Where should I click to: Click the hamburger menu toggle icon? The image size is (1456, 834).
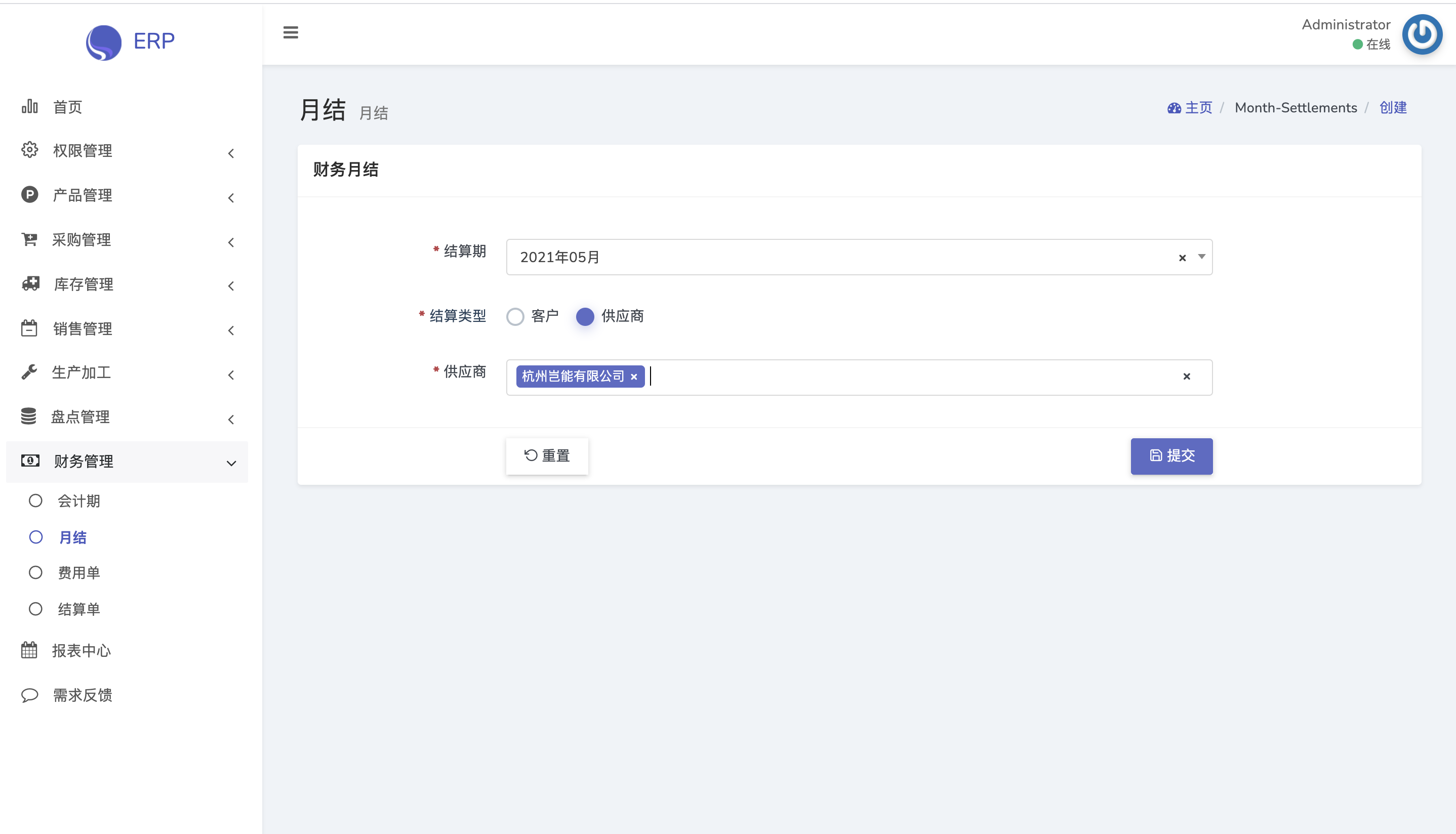[x=291, y=33]
